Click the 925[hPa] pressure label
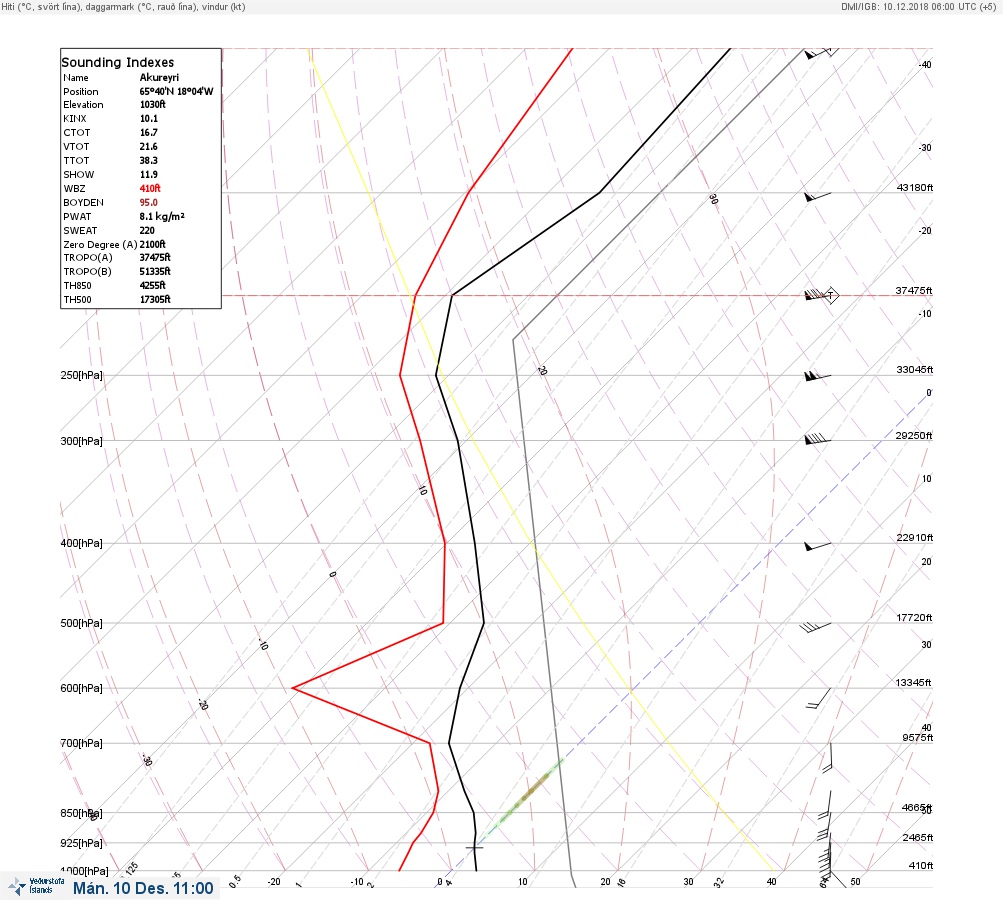 point(81,843)
